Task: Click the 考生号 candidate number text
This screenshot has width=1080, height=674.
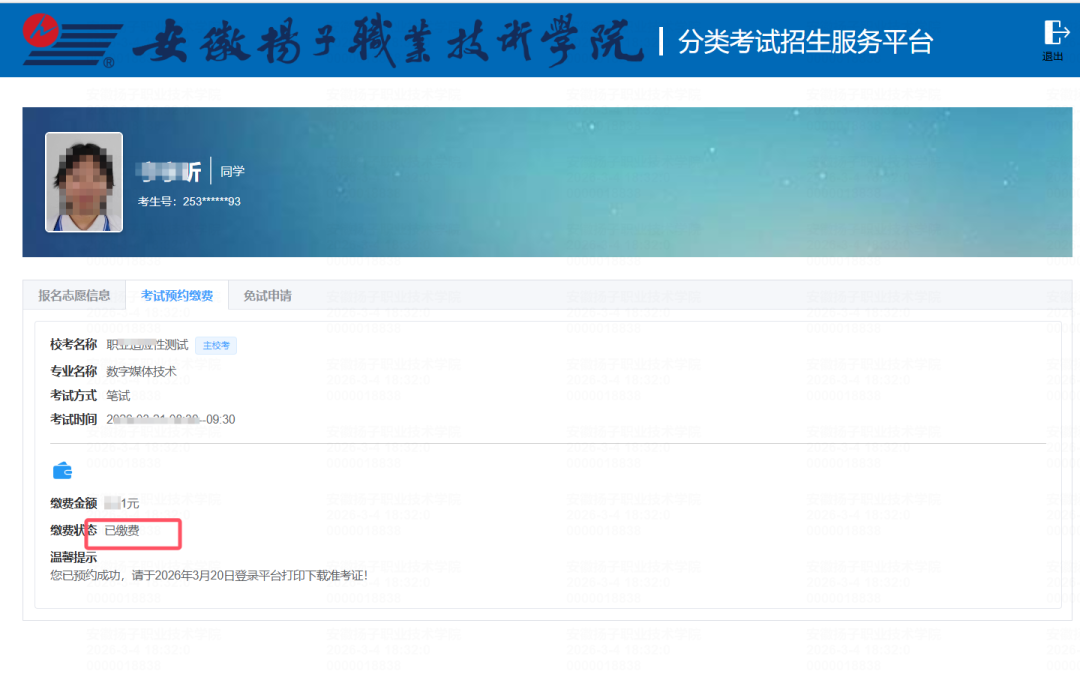Action: click(189, 201)
